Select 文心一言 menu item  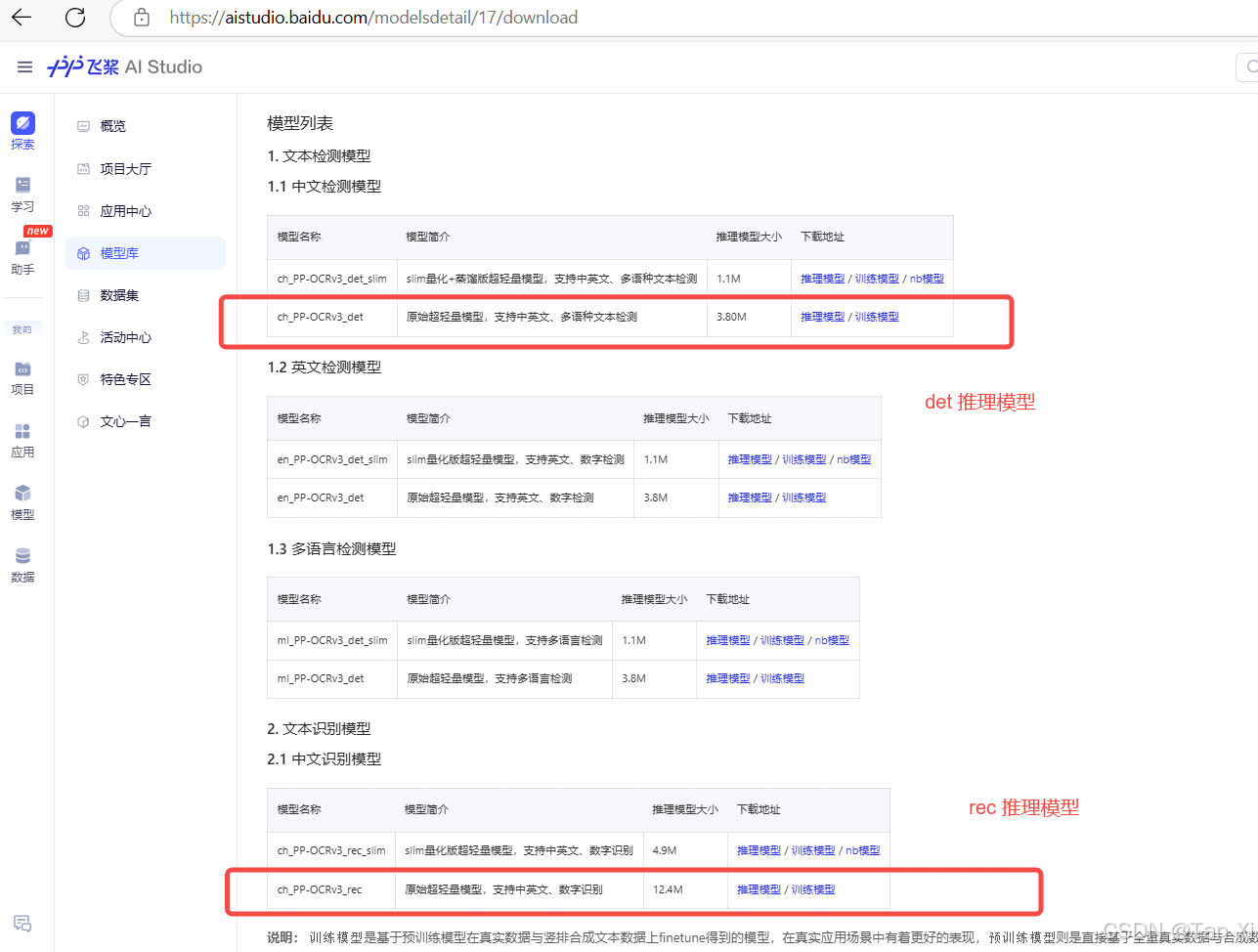[x=146, y=421]
